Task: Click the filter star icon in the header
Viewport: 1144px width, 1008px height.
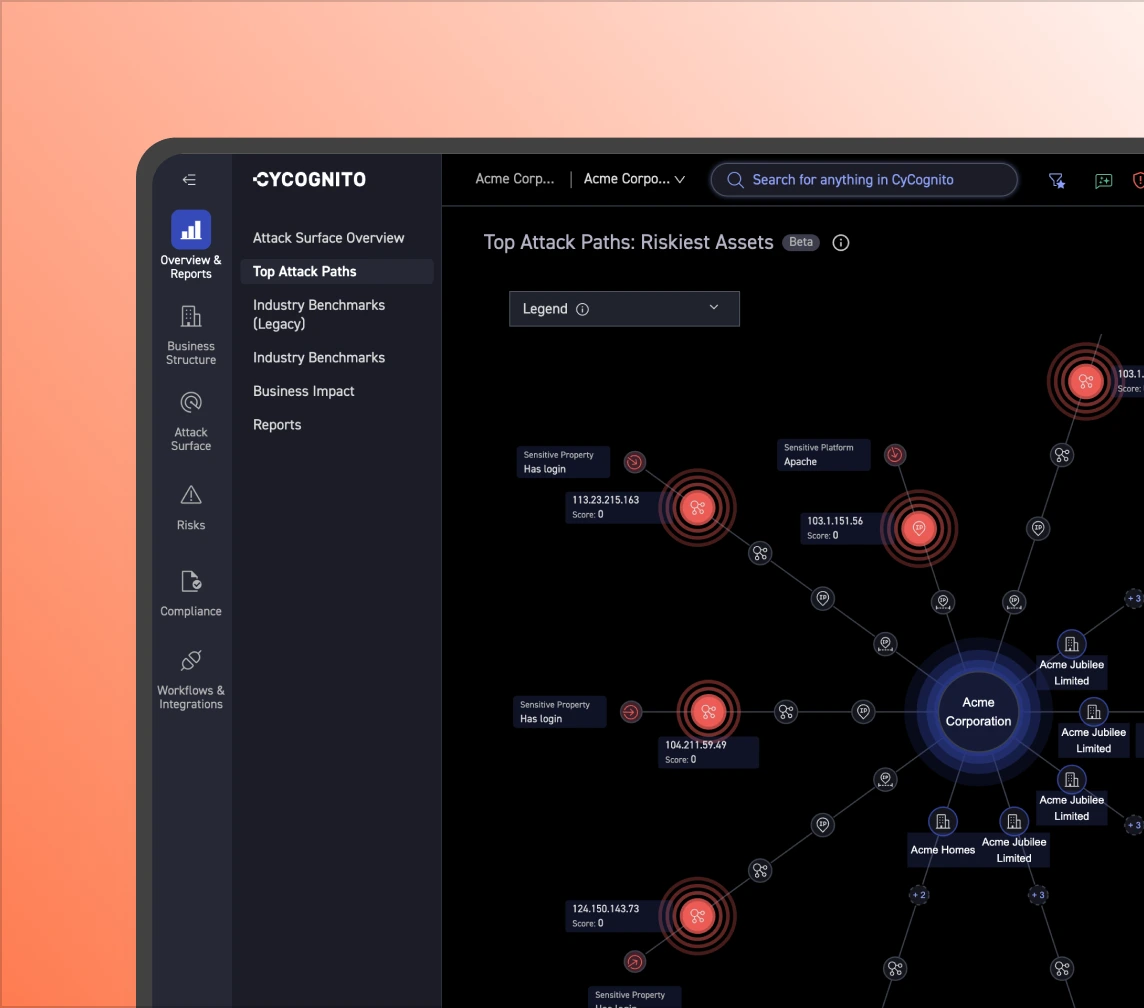Action: click(x=1056, y=180)
